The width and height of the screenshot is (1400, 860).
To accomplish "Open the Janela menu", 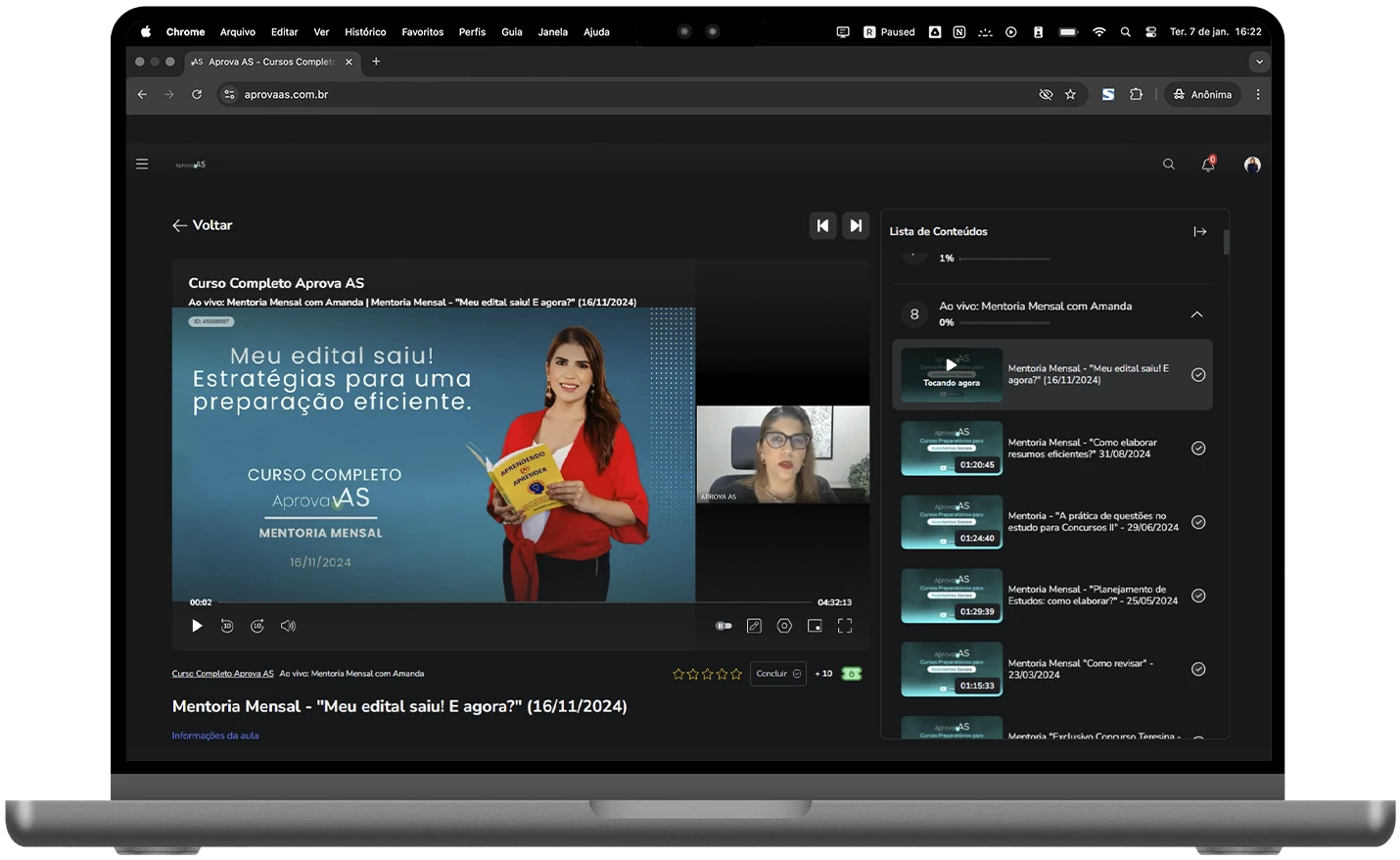I will (553, 32).
